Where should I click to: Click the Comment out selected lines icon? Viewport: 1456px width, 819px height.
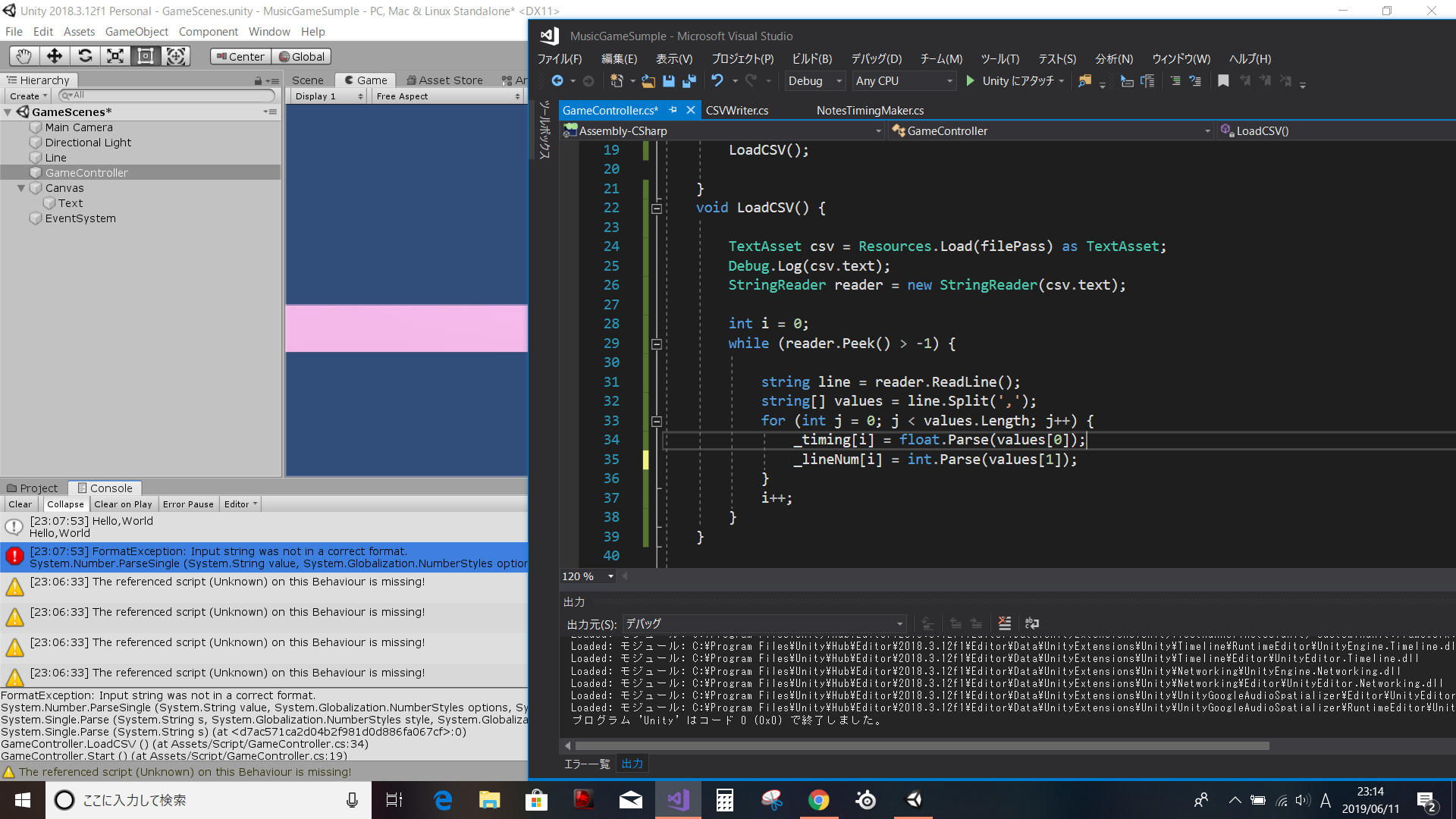tap(1175, 81)
